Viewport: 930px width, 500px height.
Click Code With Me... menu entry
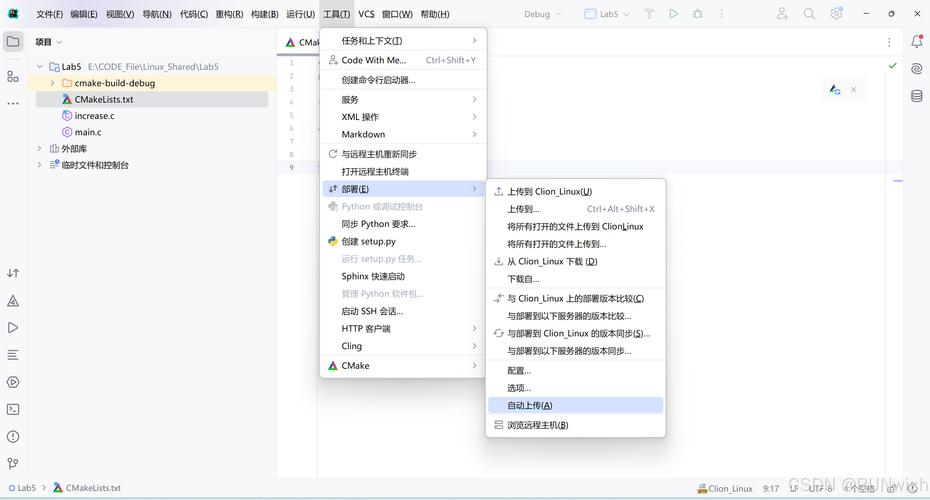click(403, 60)
